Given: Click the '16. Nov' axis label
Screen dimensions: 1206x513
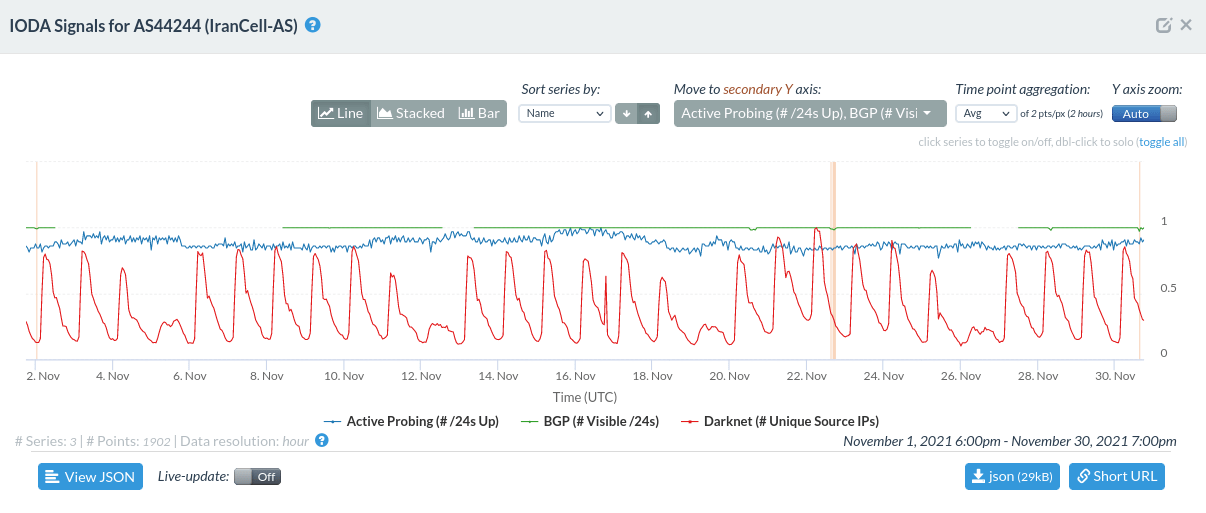Looking at the screenshot, I should point(575,376).
